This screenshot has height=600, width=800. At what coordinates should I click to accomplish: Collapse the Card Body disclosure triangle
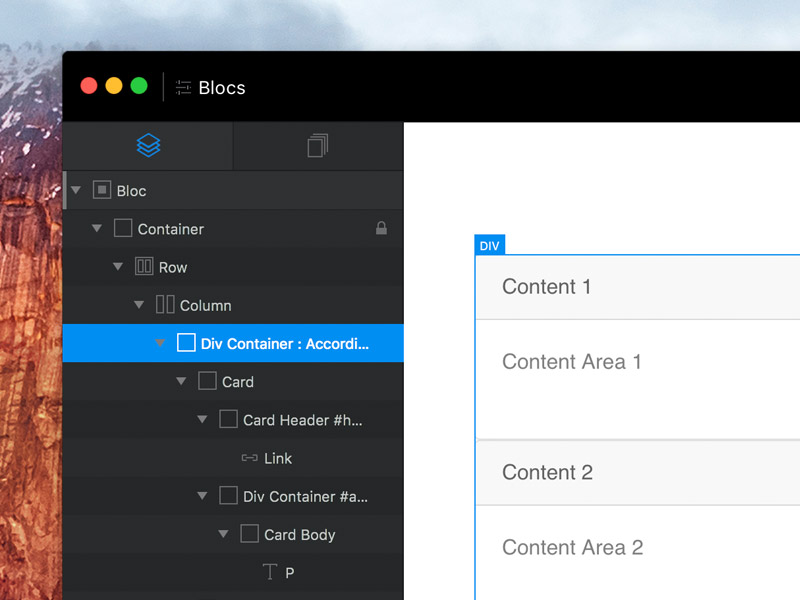(223, 534)
